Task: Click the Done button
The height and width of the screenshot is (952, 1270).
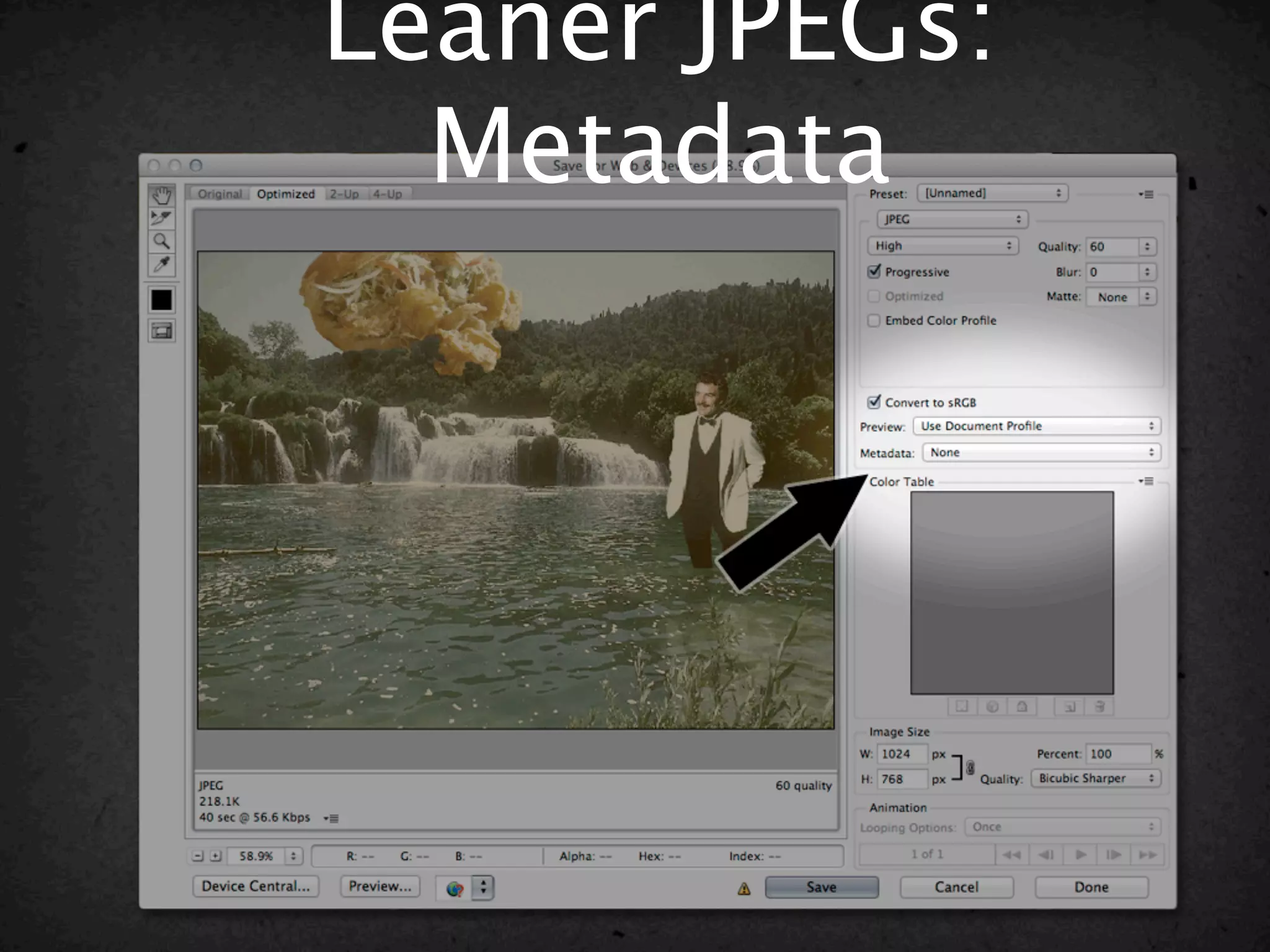Action: click(x=1091, y=887)
